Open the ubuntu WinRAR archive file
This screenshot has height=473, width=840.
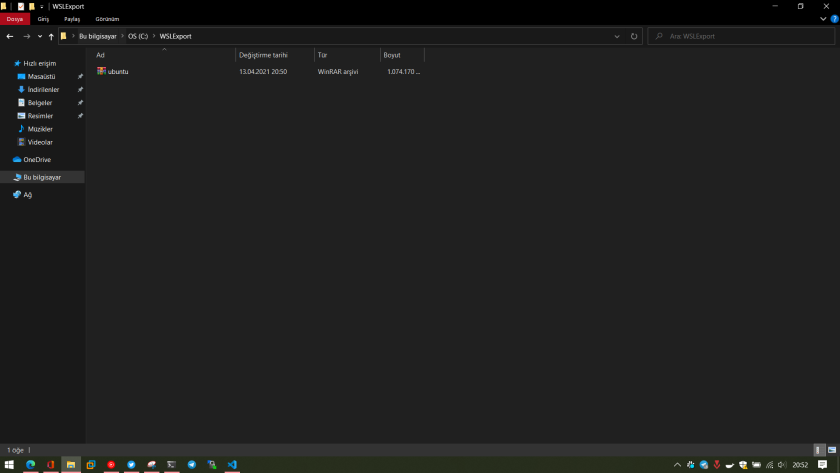click(118, 72)
